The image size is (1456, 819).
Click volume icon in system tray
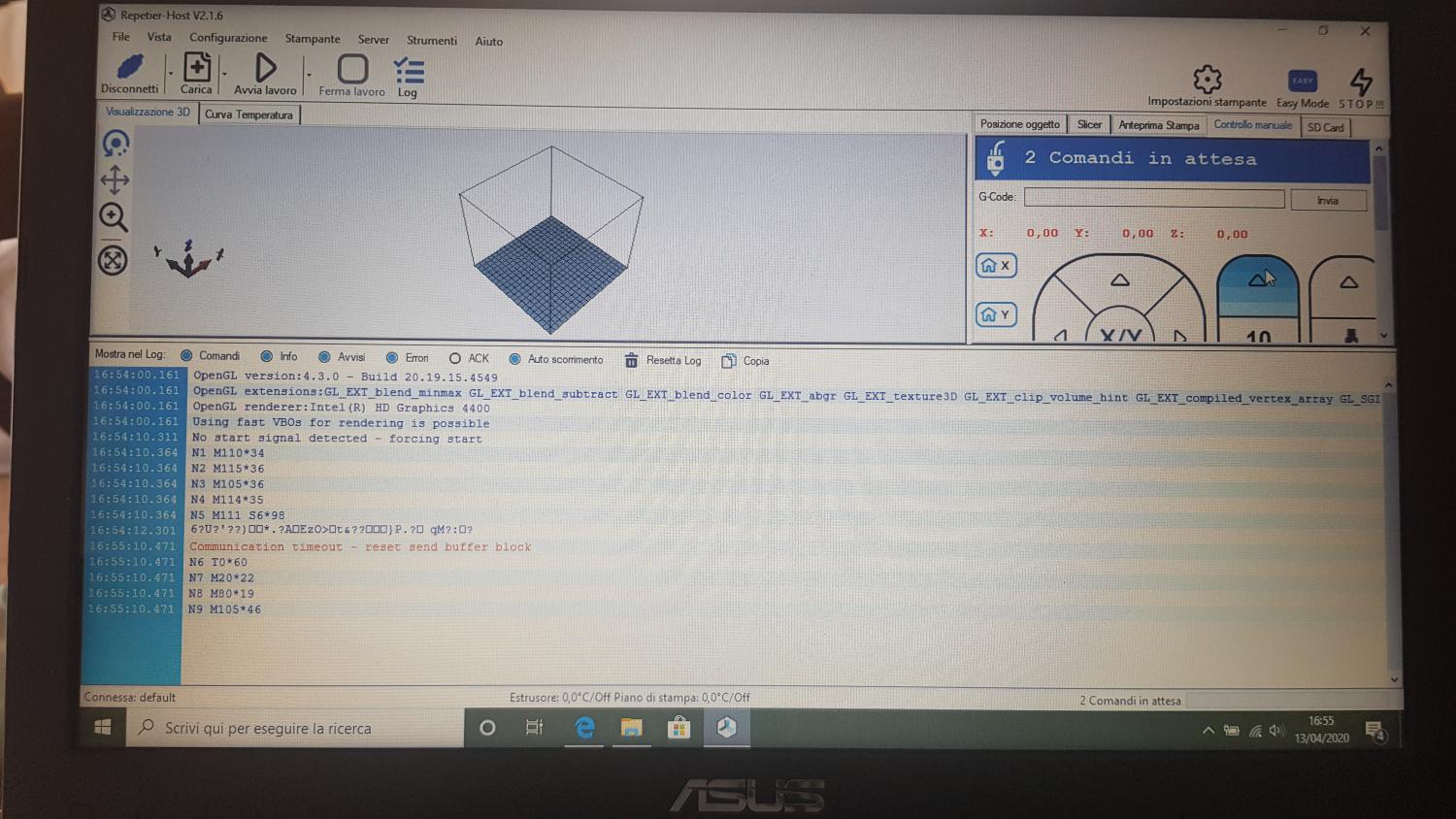coord(1276,731)
